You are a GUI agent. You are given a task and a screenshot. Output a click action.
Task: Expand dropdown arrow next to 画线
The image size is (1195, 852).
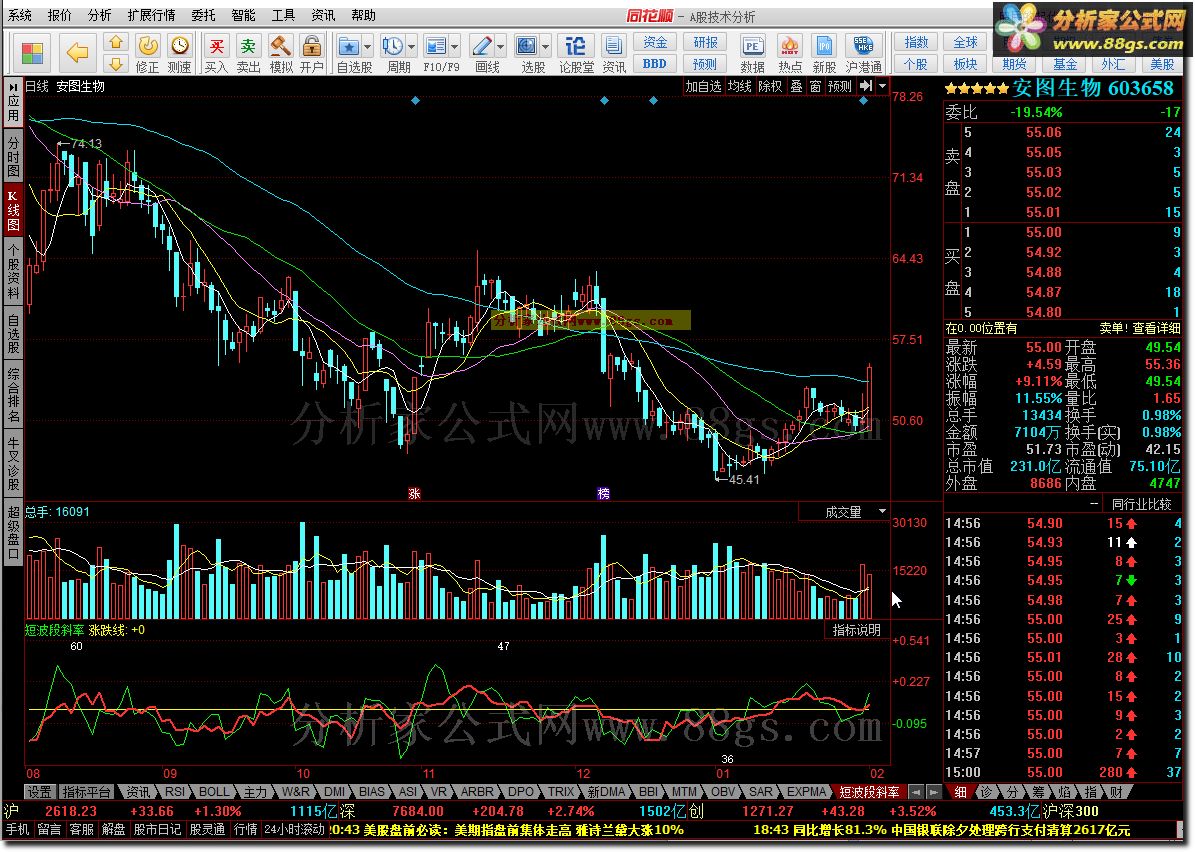pos(500,47)
